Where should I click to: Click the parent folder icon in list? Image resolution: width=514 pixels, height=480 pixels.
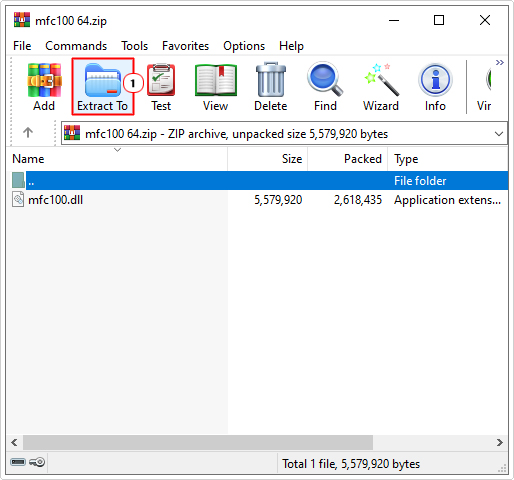click(x=18, y=180)
